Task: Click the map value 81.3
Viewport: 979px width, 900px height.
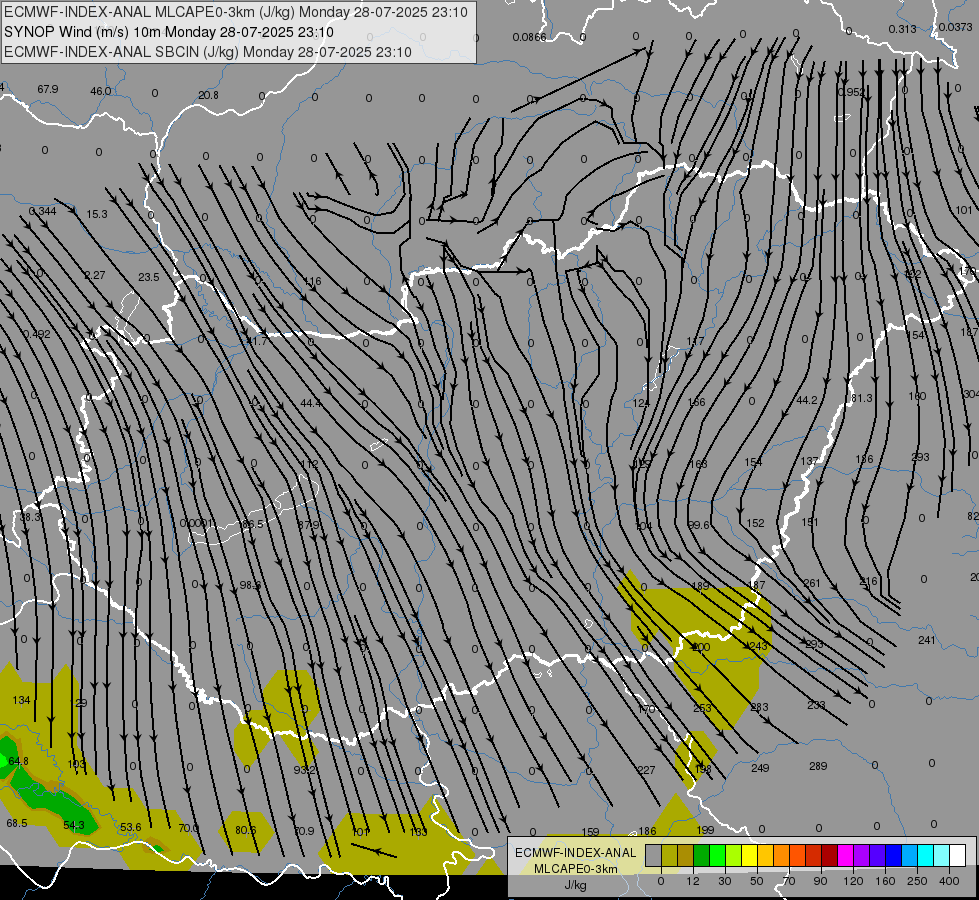Action: coord(862,398)
